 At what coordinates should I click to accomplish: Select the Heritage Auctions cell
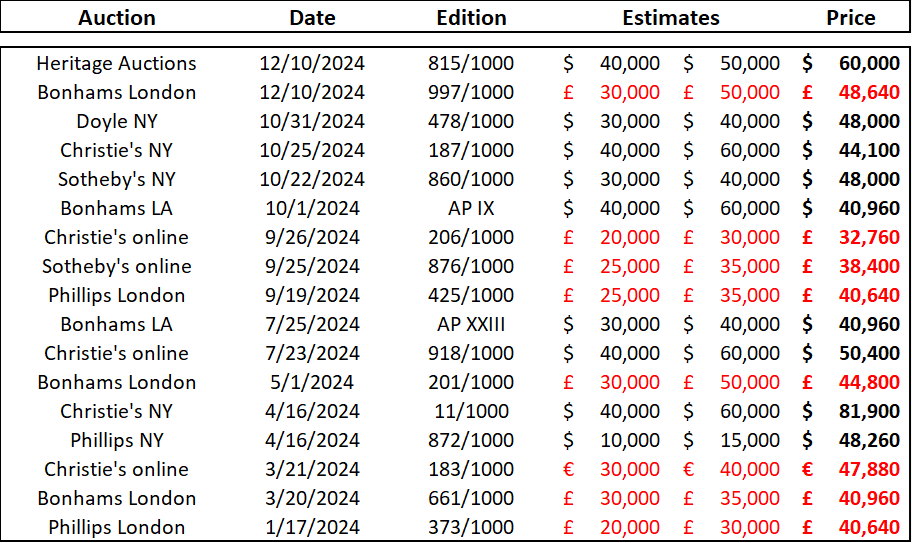(x=117, y=64)
